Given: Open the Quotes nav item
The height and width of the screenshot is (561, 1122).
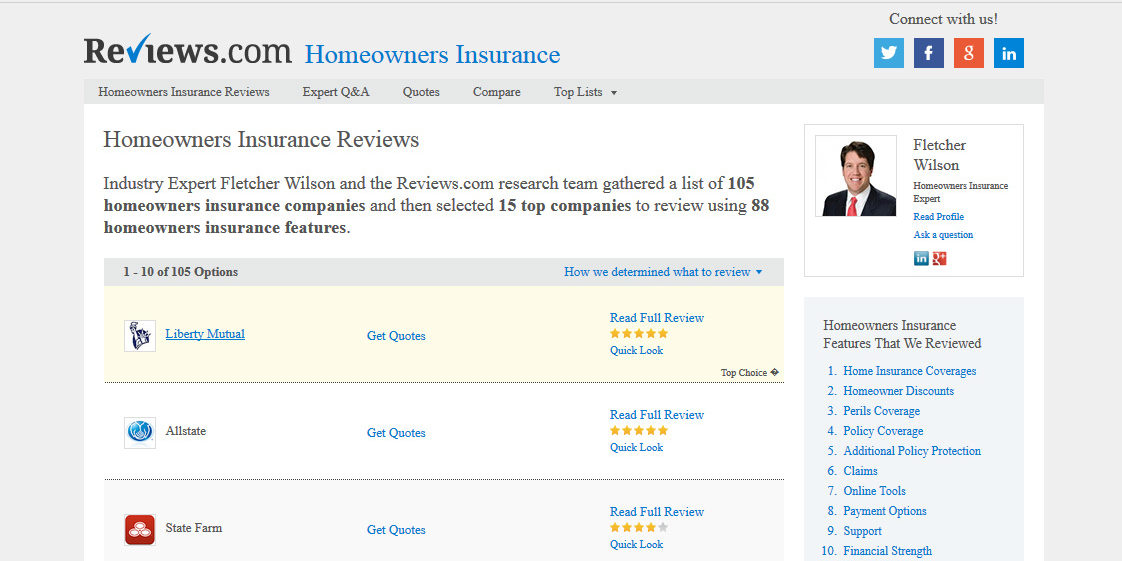Looking at the screenshot, I should point(421,92).
